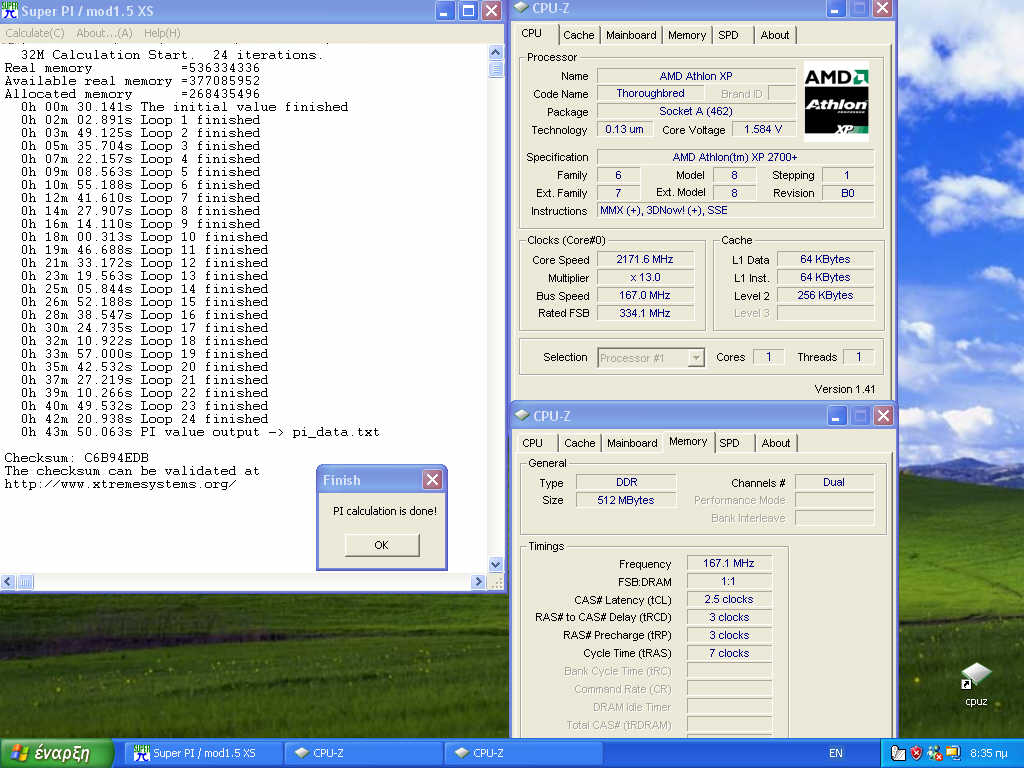Viewport: 1024px width, 768px height.
Task: Click the network monitors tray icon
Action: [x=953, y=753]
